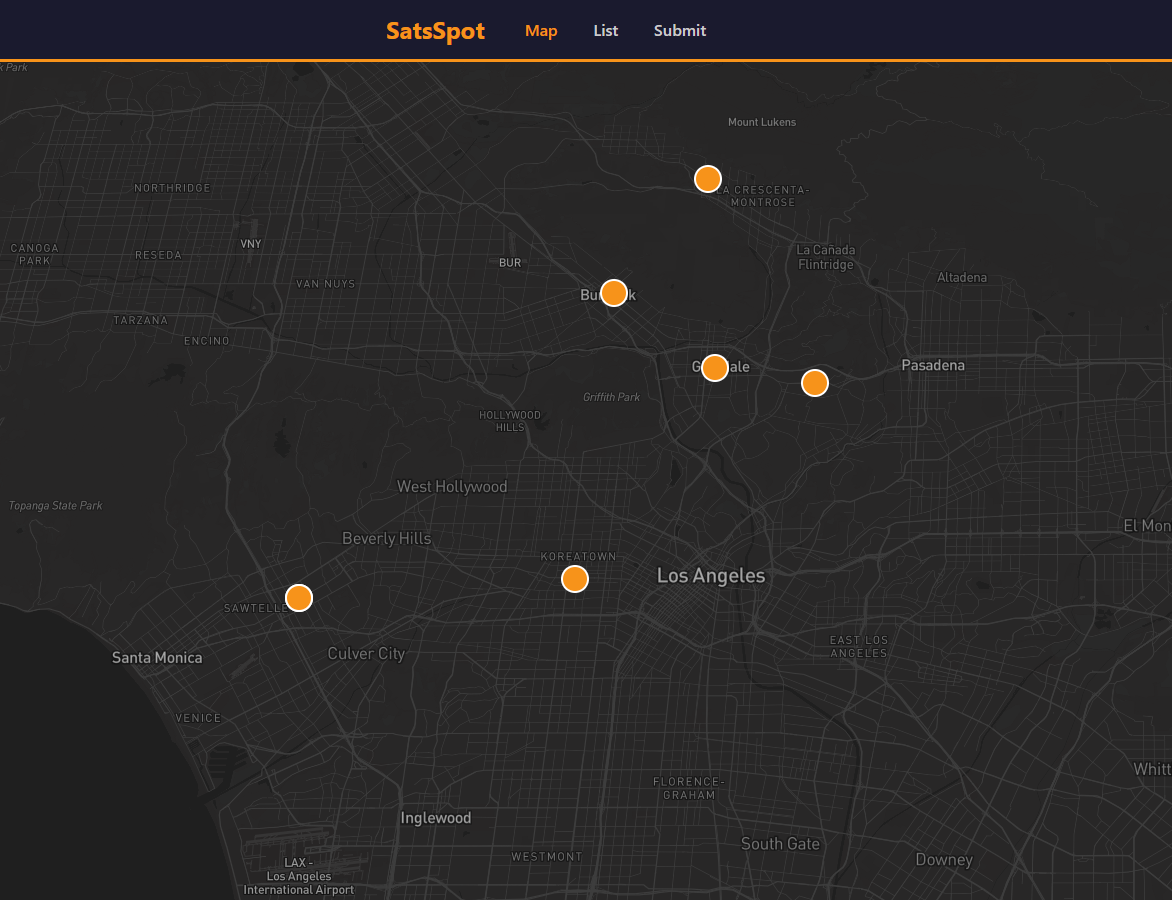Viewport: 1172px width, 900px height.
Task: Select the marker near La Crescenta-Montrose
Action: 708,179
